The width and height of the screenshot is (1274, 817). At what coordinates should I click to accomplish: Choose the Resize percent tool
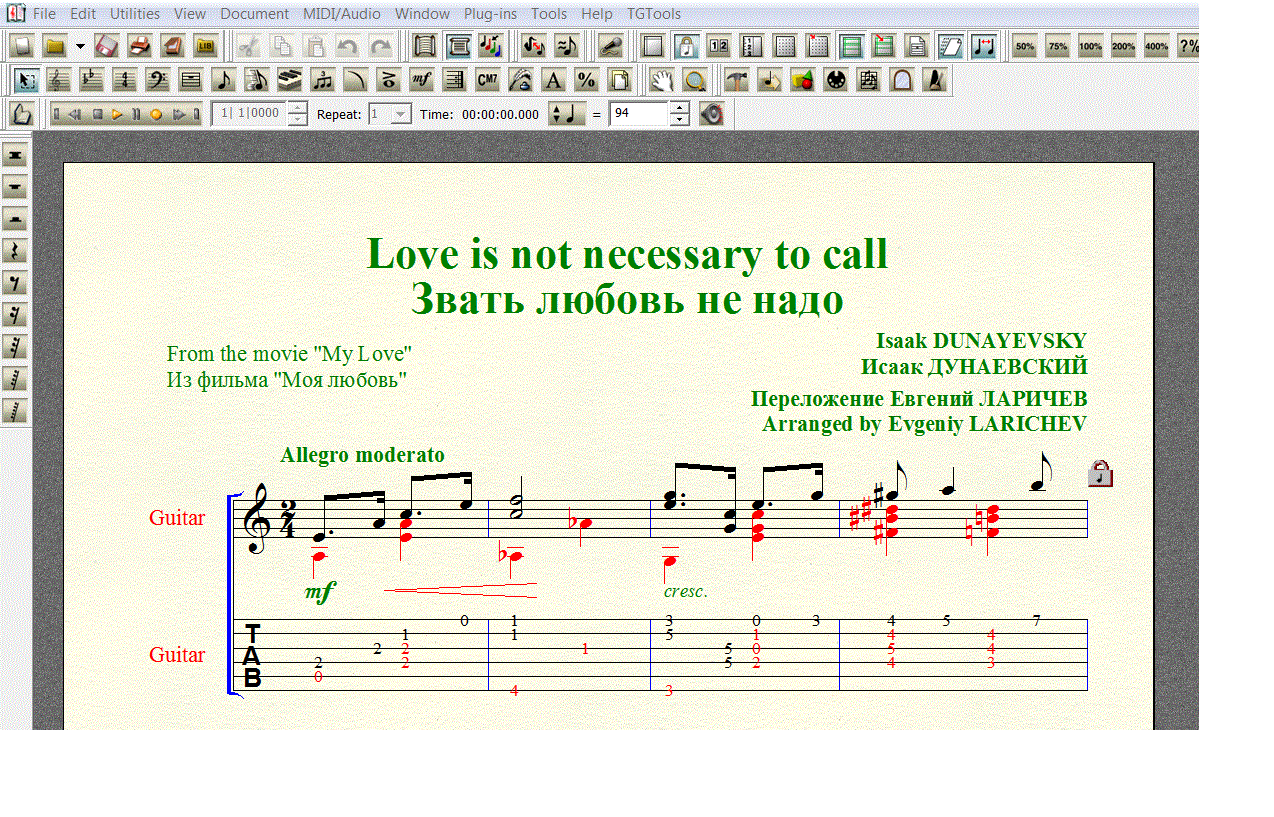[x=586, y=81]
